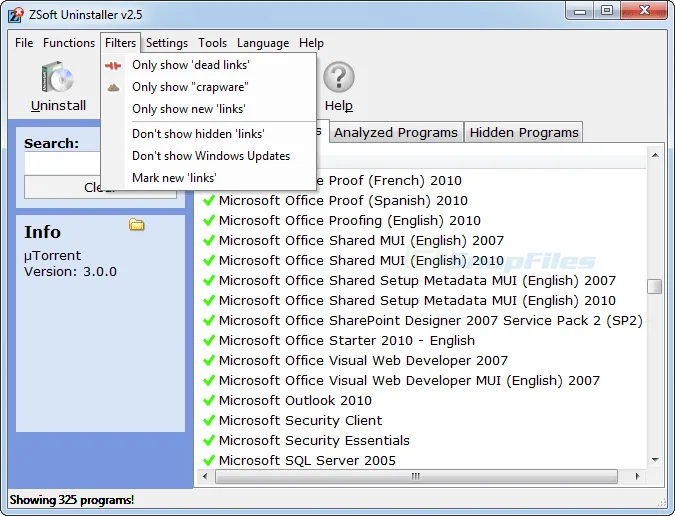Open the Language menu
This screenshot has width=675, height=516.
point(263,43)
